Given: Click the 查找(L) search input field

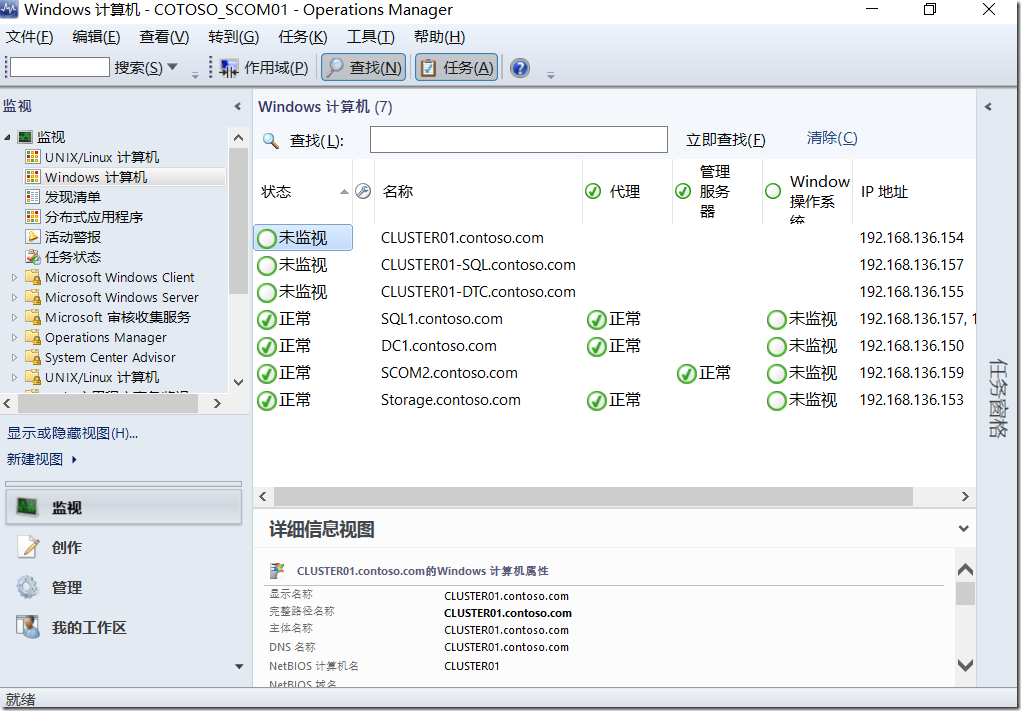Looking at the screenshot, I should (519, 139).
